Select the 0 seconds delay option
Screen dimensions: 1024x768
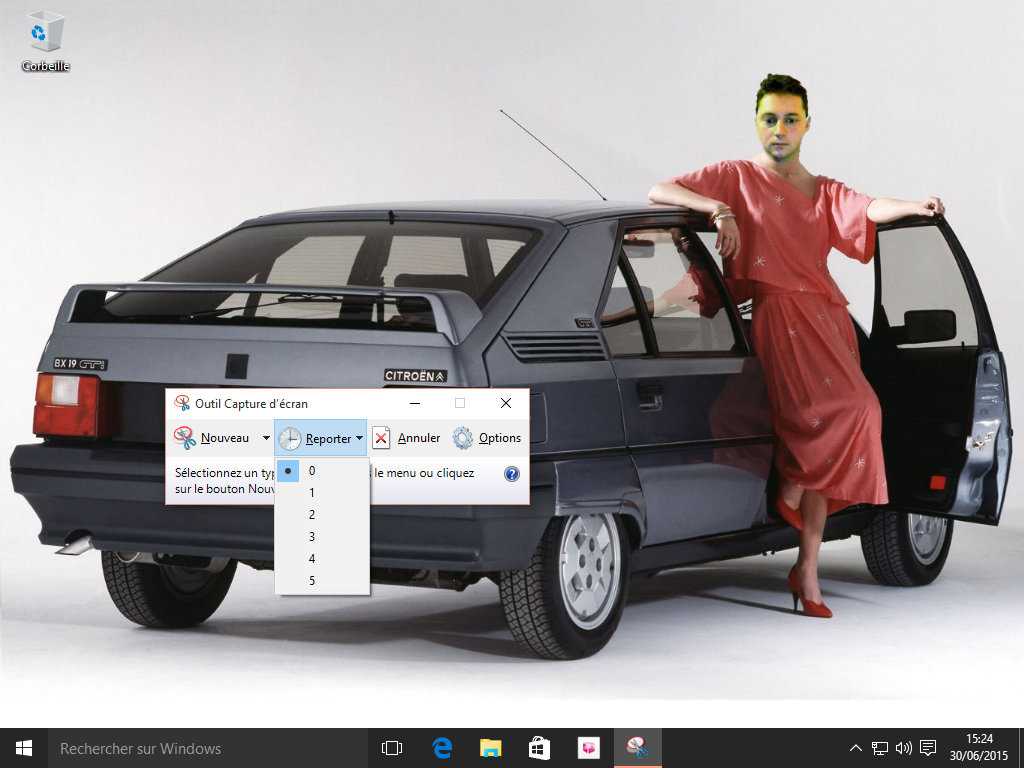coord(312,470)
